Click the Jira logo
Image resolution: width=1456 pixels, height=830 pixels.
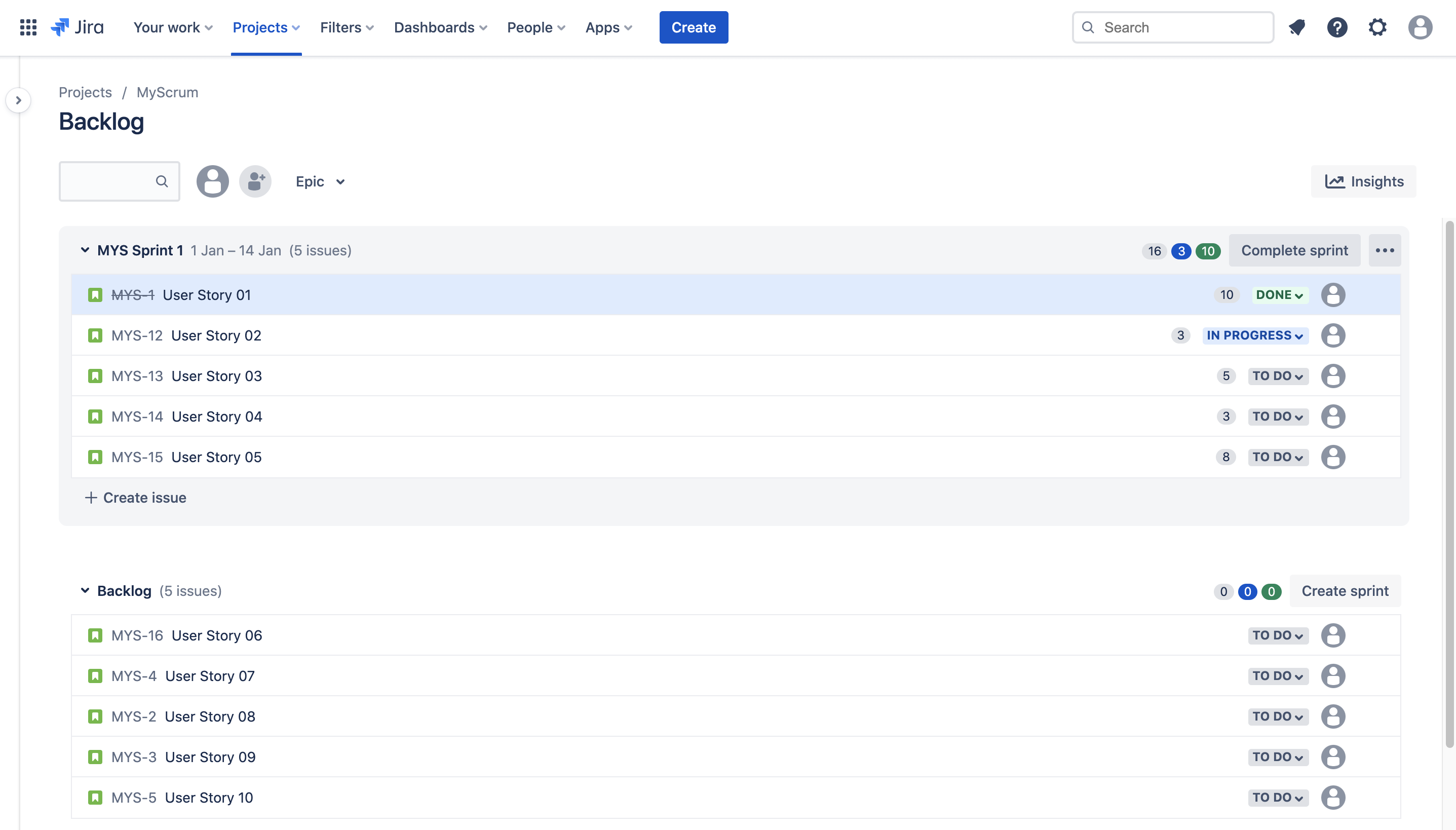pyautogui.click(x=77, y=27)
